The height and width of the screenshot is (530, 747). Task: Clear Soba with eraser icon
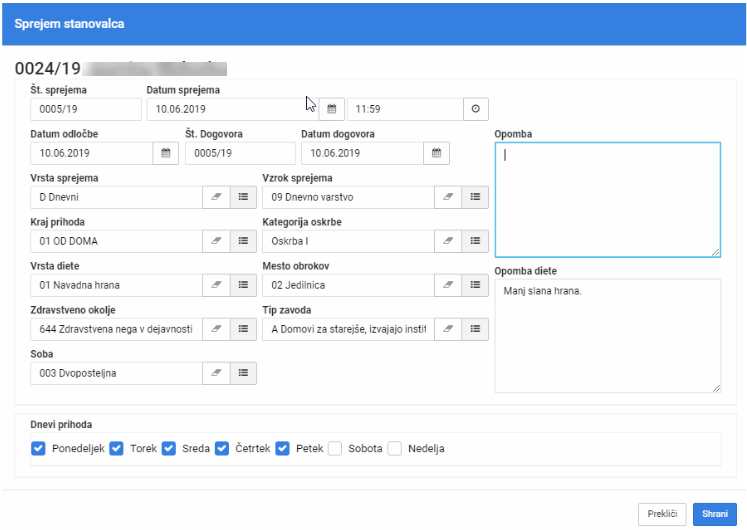(x=216, y=373)
